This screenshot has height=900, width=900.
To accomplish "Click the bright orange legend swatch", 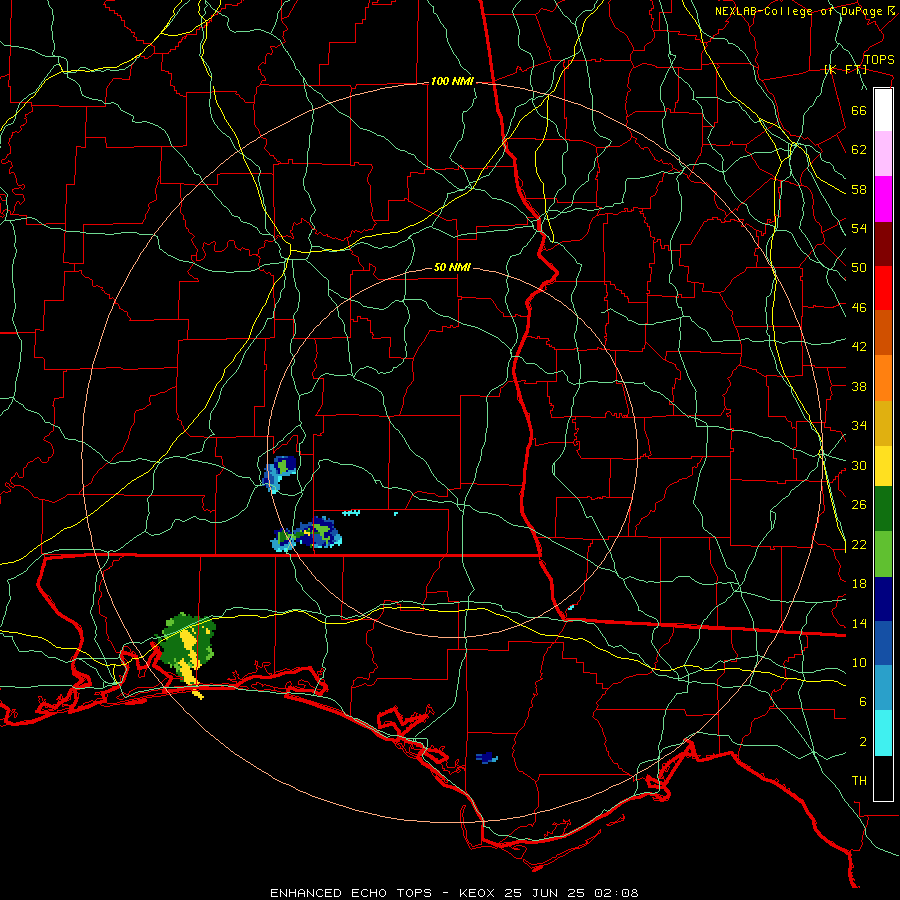I will 883,378.
